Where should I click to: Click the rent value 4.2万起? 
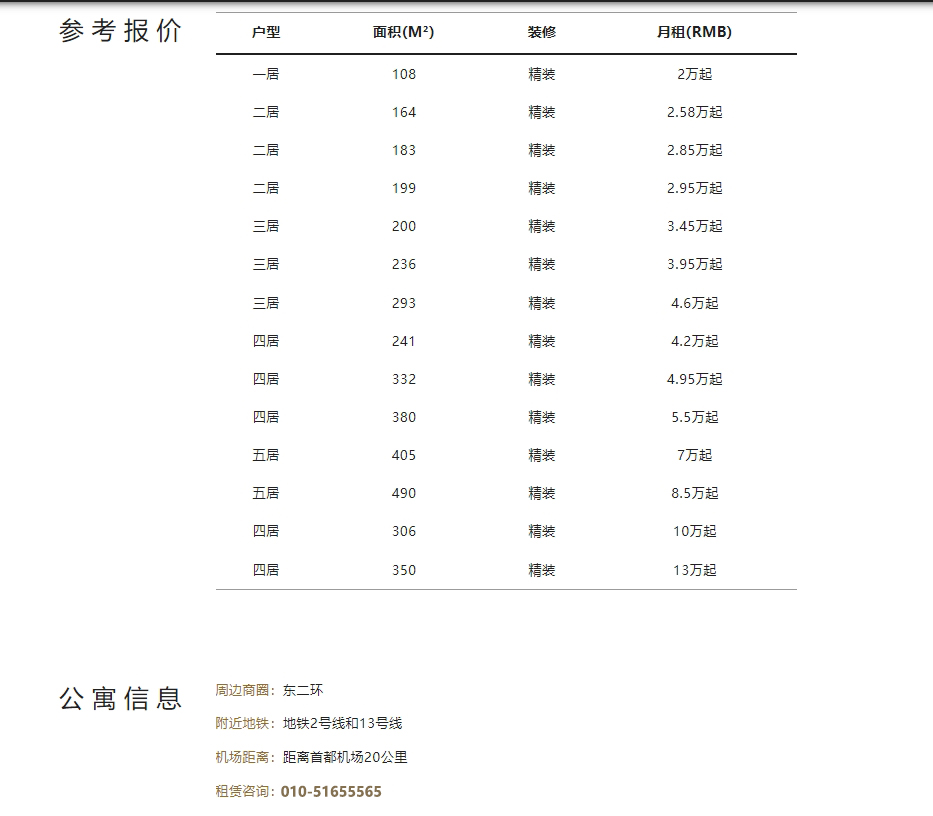click(x=694, y=342)
